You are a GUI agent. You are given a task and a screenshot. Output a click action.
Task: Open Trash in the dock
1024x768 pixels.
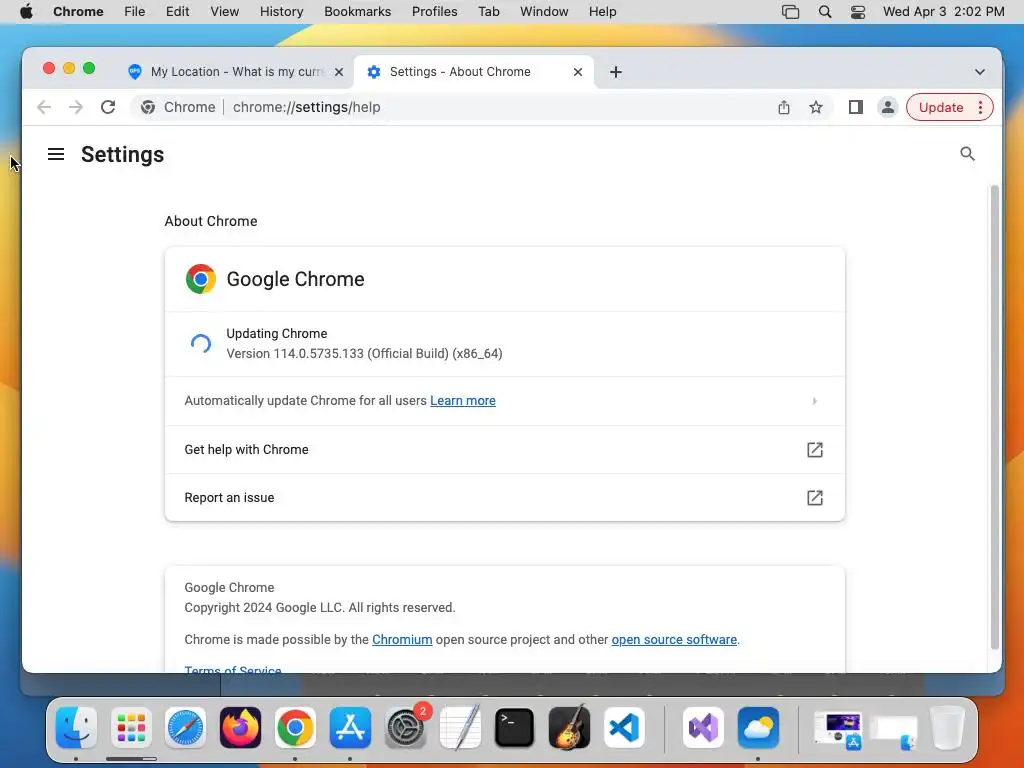(947, 728)
